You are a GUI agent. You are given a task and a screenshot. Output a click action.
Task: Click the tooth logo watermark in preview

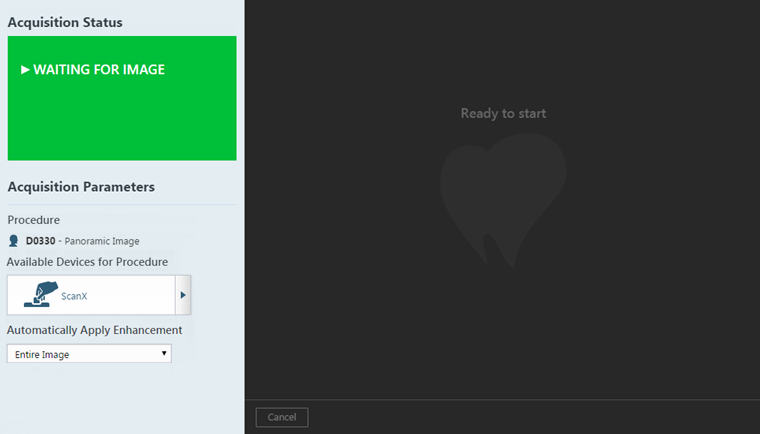coord(502,199)
